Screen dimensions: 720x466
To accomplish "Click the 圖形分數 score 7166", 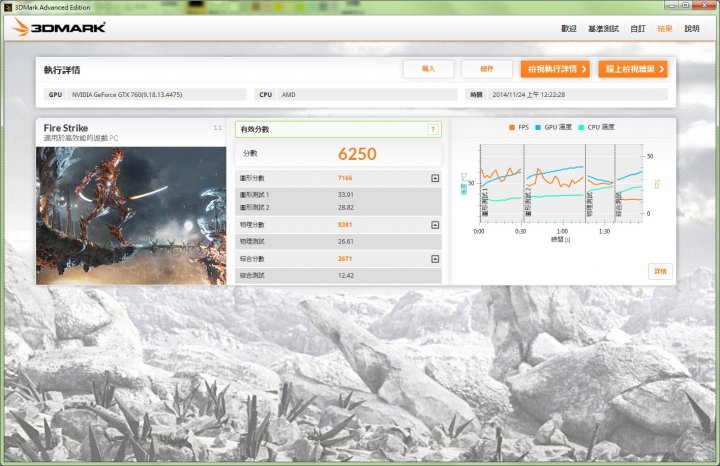I will click(x=345, y=178).
